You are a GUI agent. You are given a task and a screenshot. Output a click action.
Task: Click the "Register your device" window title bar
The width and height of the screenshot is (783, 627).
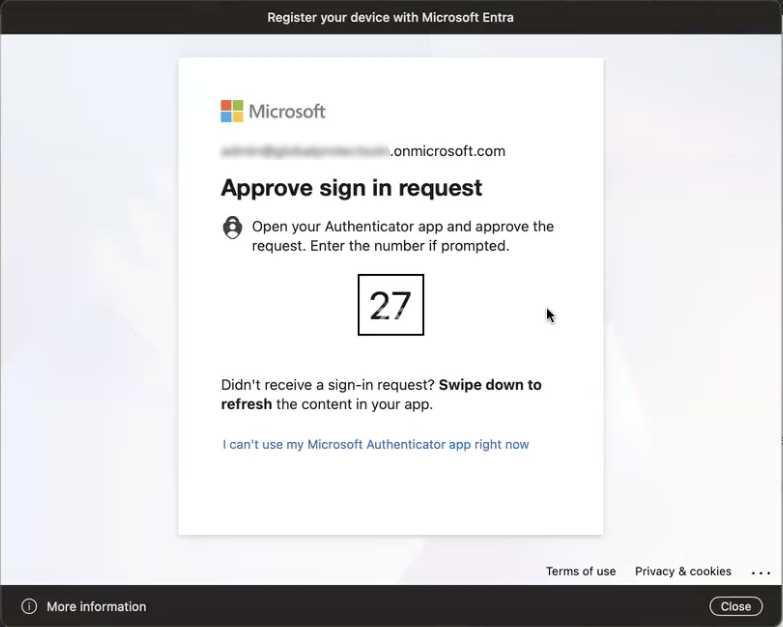[391, 17]
